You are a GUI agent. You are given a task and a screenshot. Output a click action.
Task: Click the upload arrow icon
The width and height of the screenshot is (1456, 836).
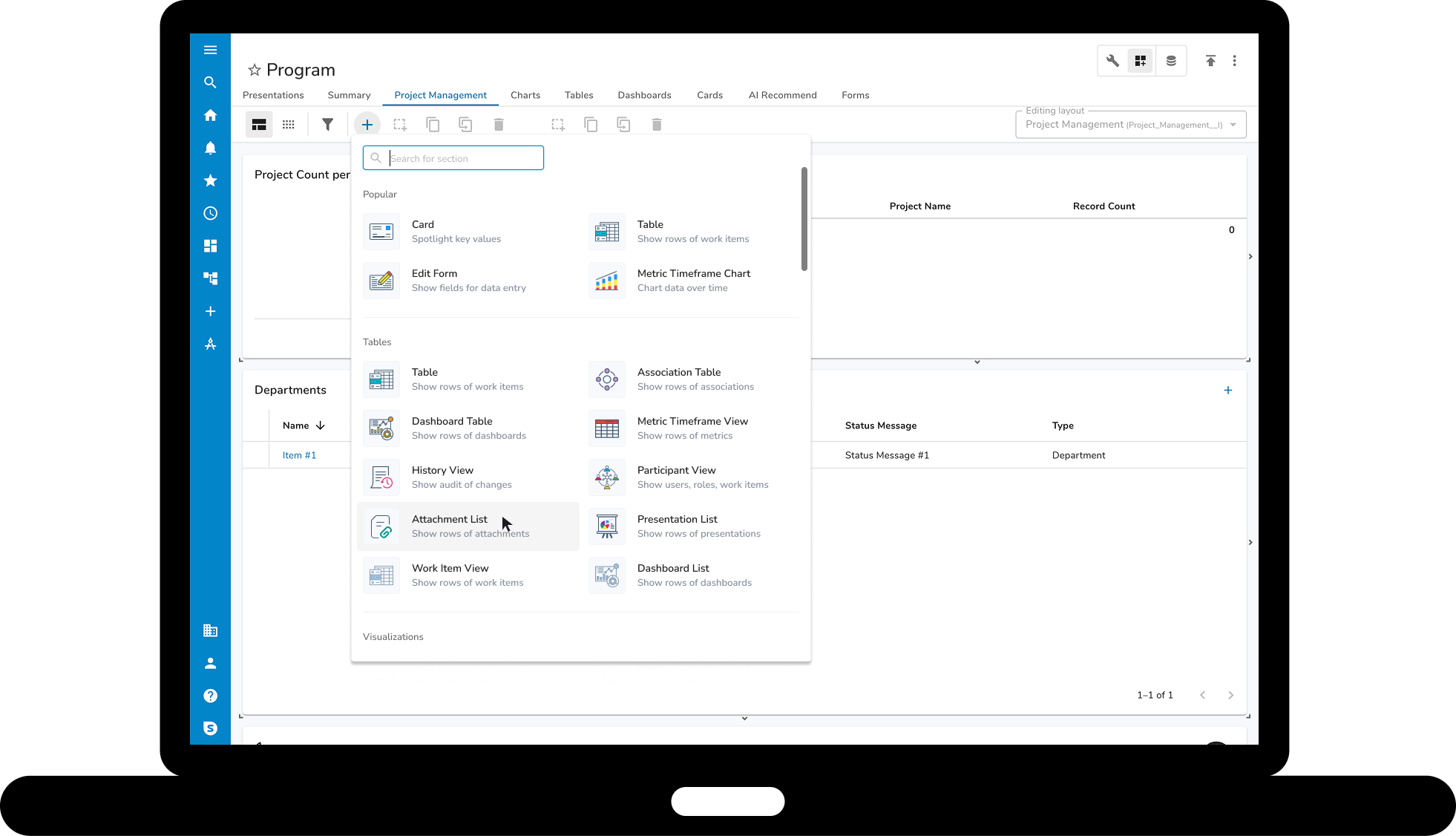point(1210,61)
